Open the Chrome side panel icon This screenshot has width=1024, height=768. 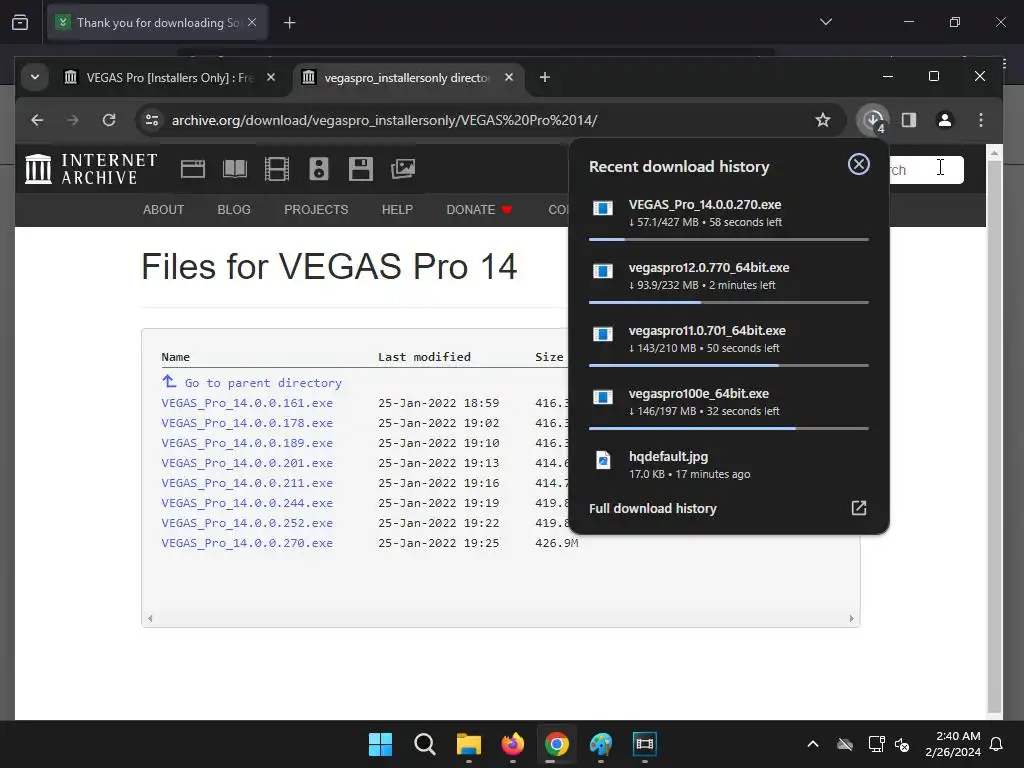(909, 120)
